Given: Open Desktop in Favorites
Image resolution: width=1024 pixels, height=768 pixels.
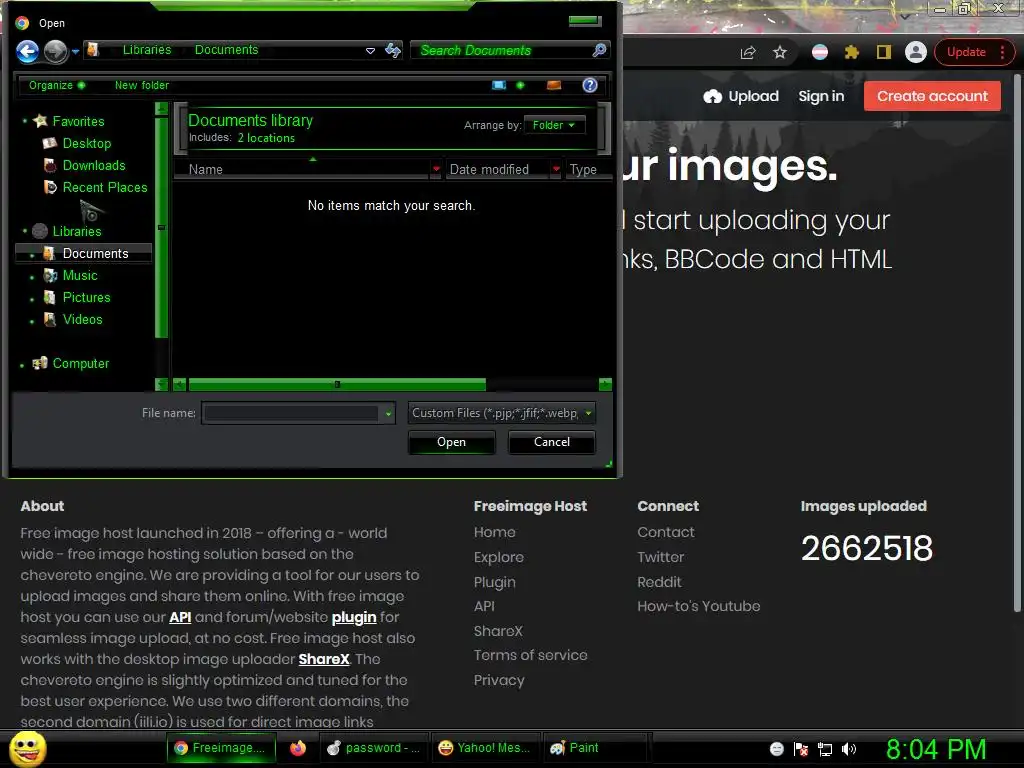Looking at the screenshot, I should tap(86, 143).
